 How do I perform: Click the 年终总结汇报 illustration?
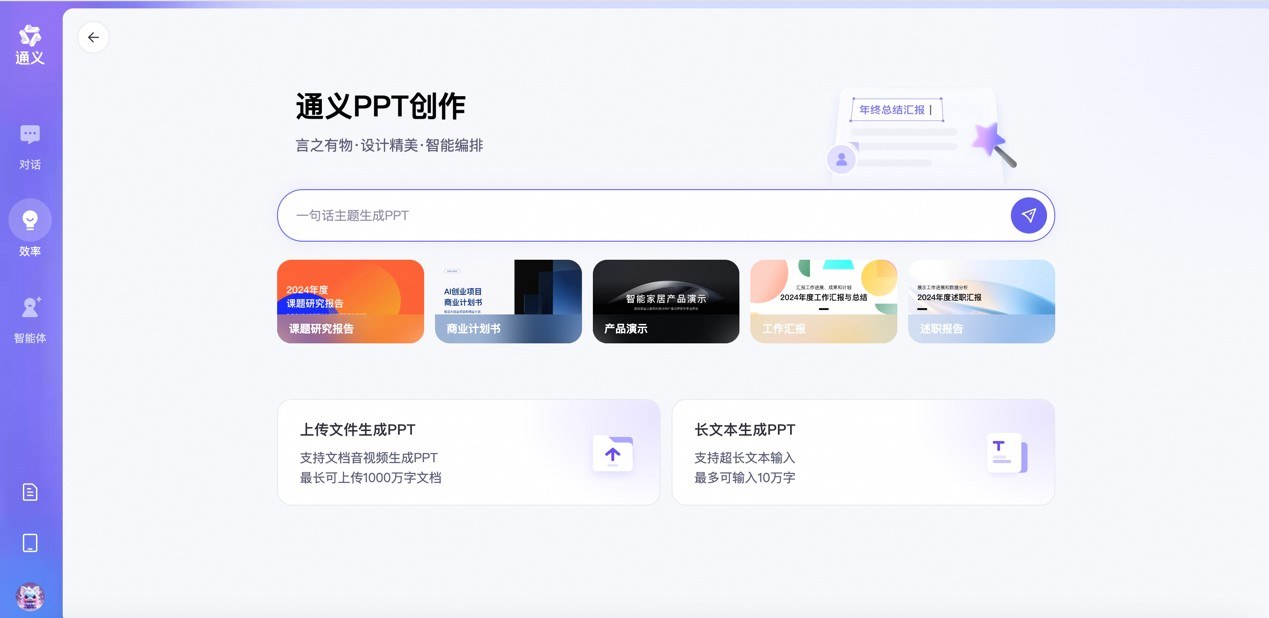pyautogui.click(x=920, y=135)
